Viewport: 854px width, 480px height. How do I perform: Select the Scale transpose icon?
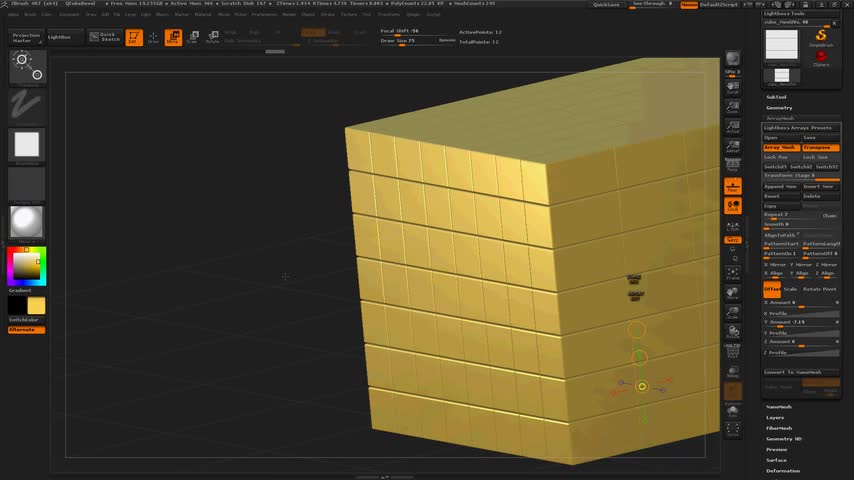pyautogui.click(x=193, y=37)
